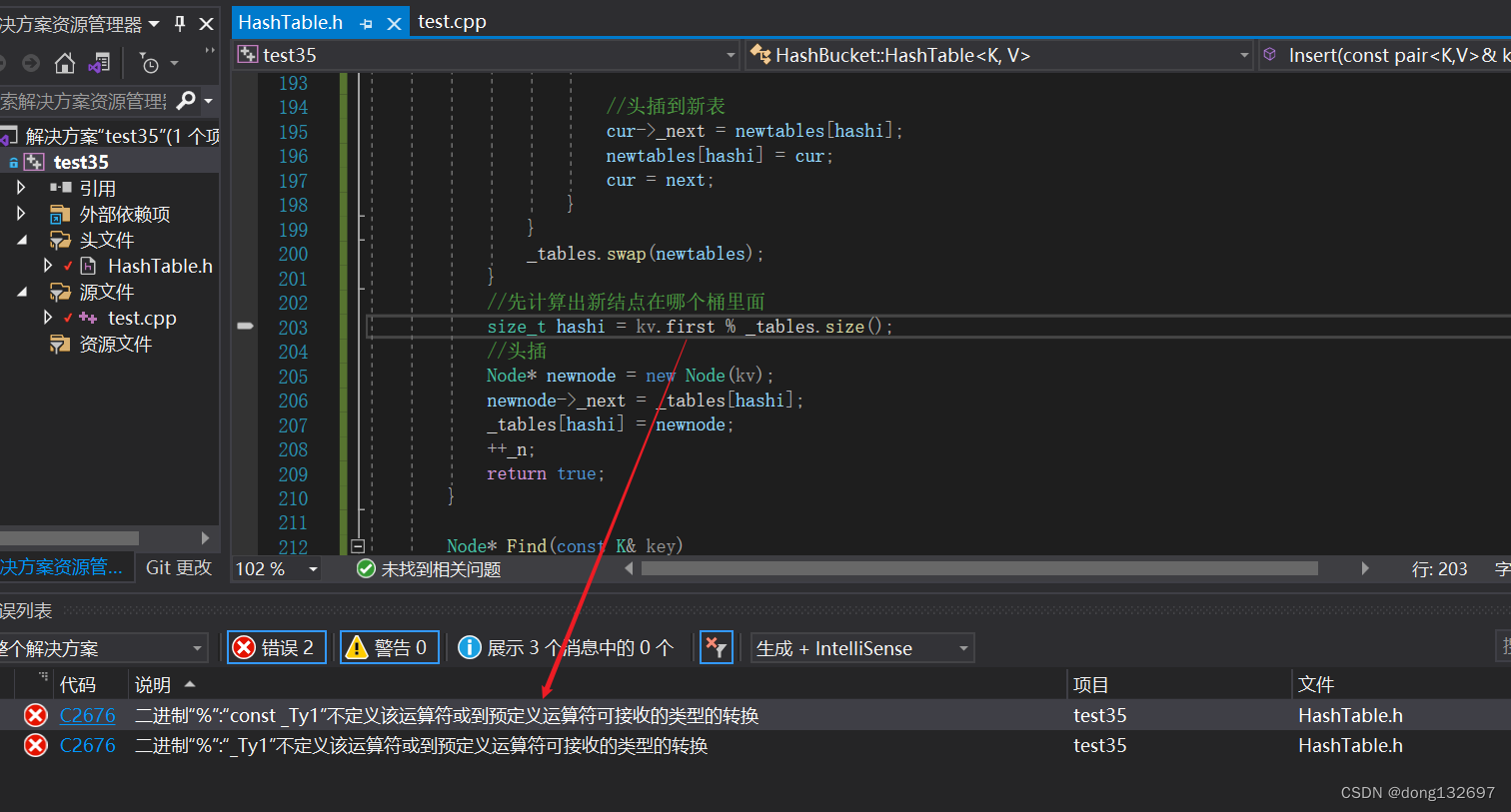
Task: Sort error list by 代码 column
Action: tap(78, 684)
